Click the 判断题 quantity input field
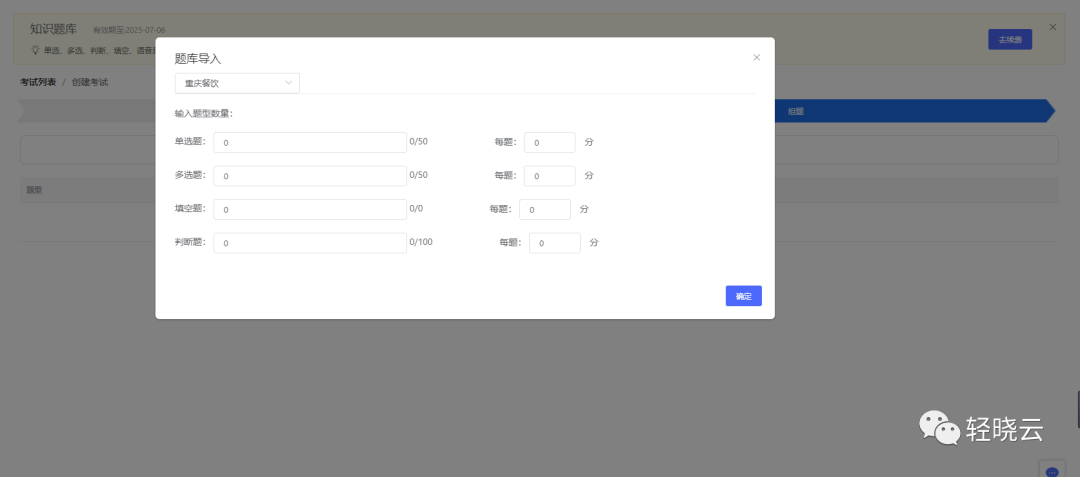This screenshot has width=1080, height=477. pyautogui.click(x=309, y=243)
